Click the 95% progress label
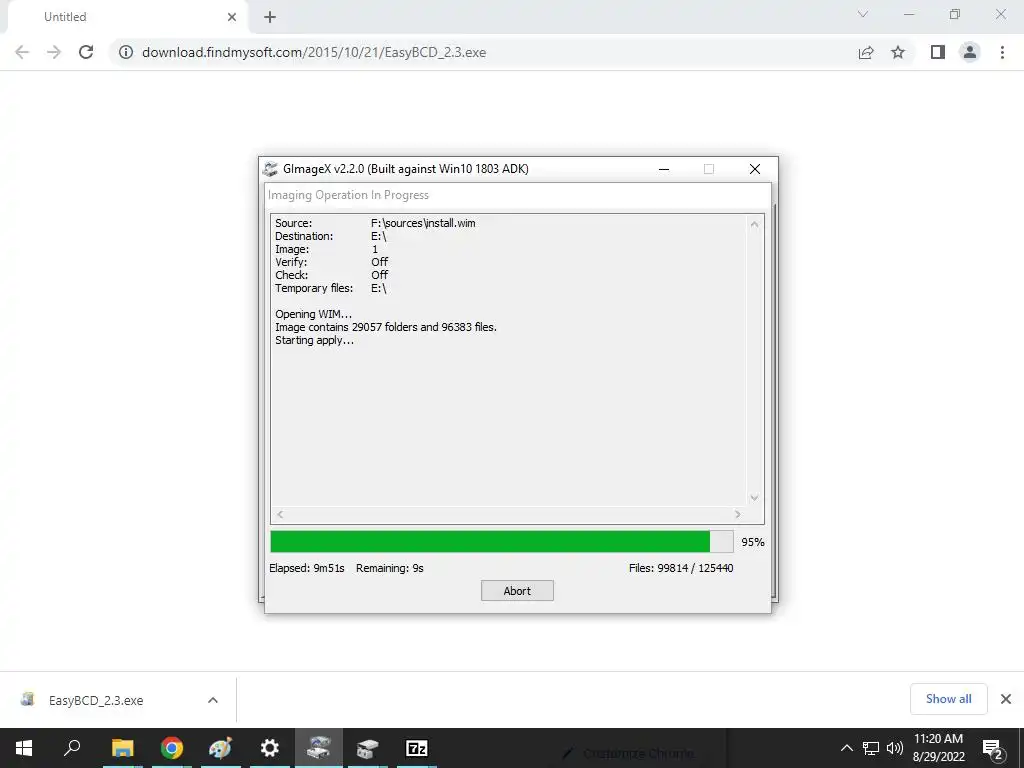1024x768 pixels. point(752,542)
